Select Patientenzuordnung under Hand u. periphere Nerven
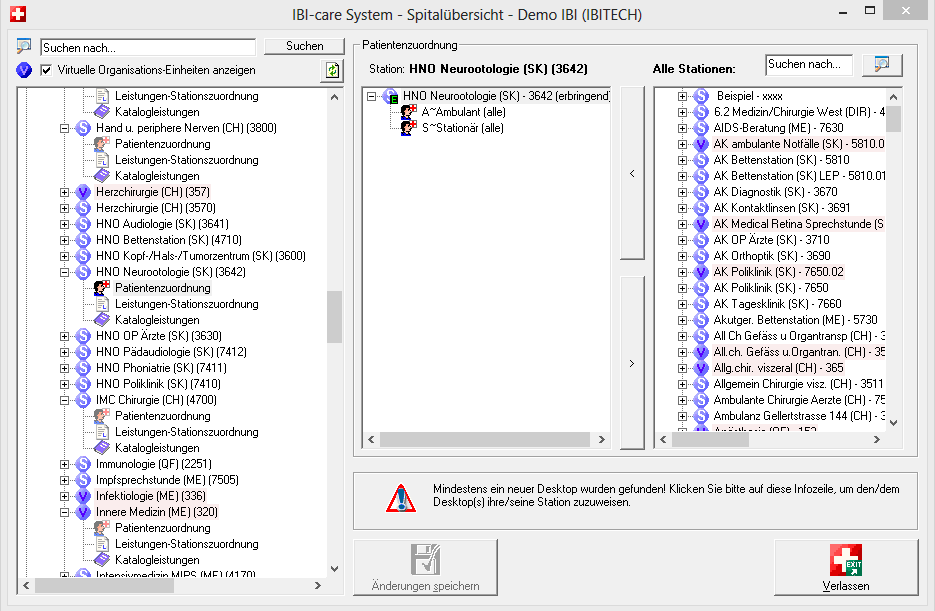The image size is (935, 611). point(162,144)
